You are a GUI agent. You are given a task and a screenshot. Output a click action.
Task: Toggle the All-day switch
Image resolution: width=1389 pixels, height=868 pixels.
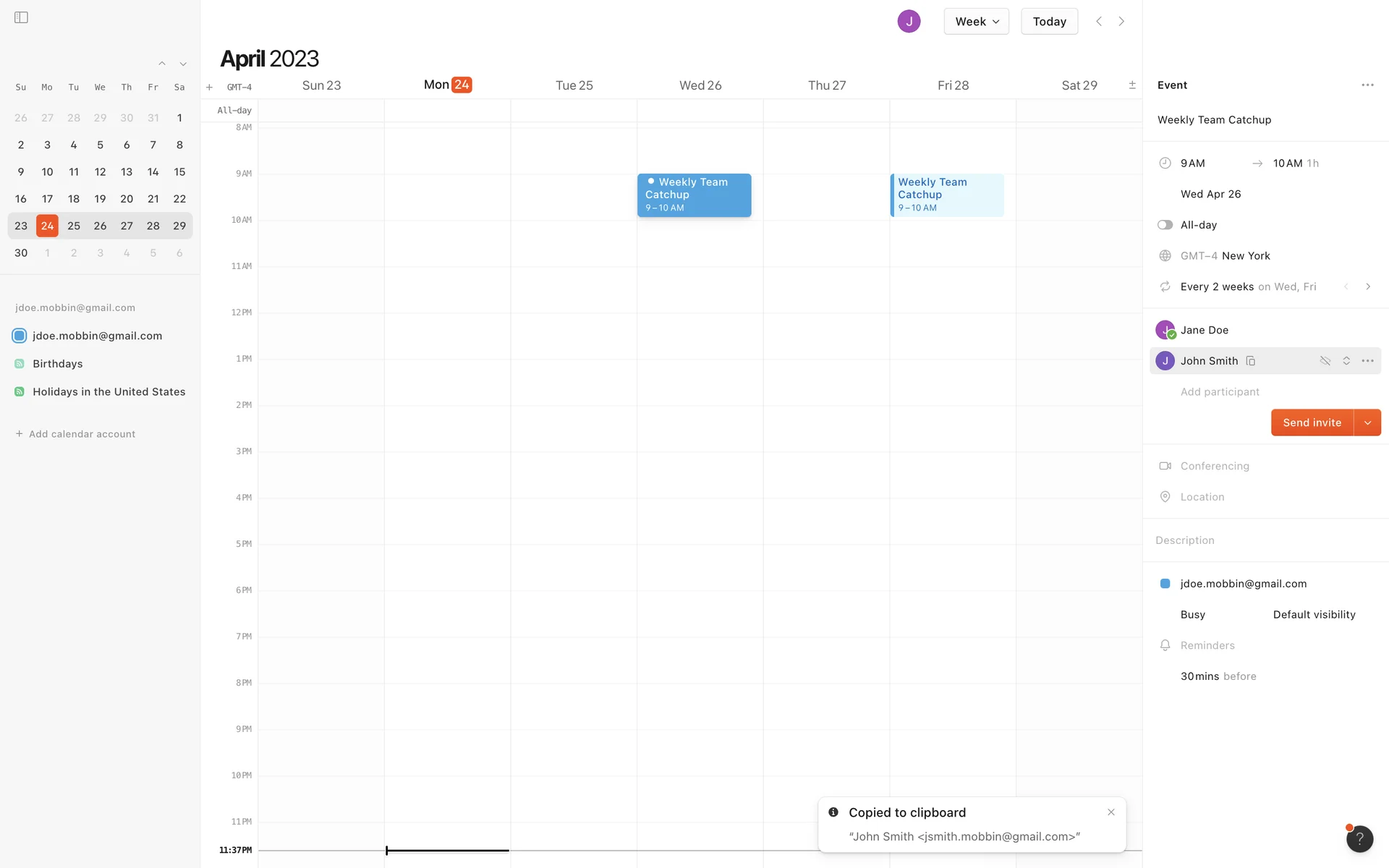(x=1165, y=225)
